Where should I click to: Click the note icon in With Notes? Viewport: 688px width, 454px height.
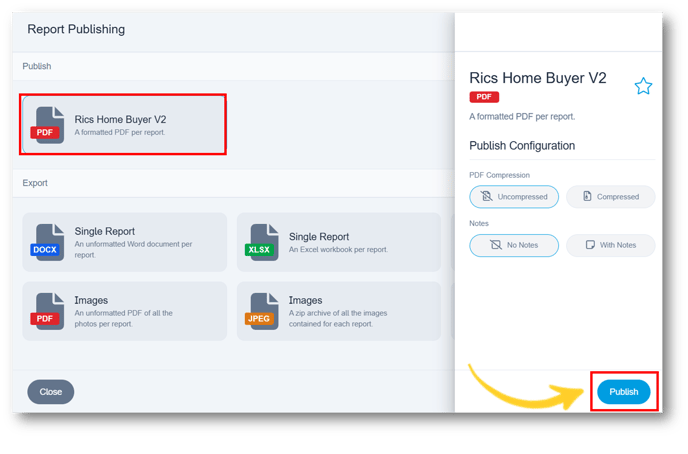click(591, 245)
